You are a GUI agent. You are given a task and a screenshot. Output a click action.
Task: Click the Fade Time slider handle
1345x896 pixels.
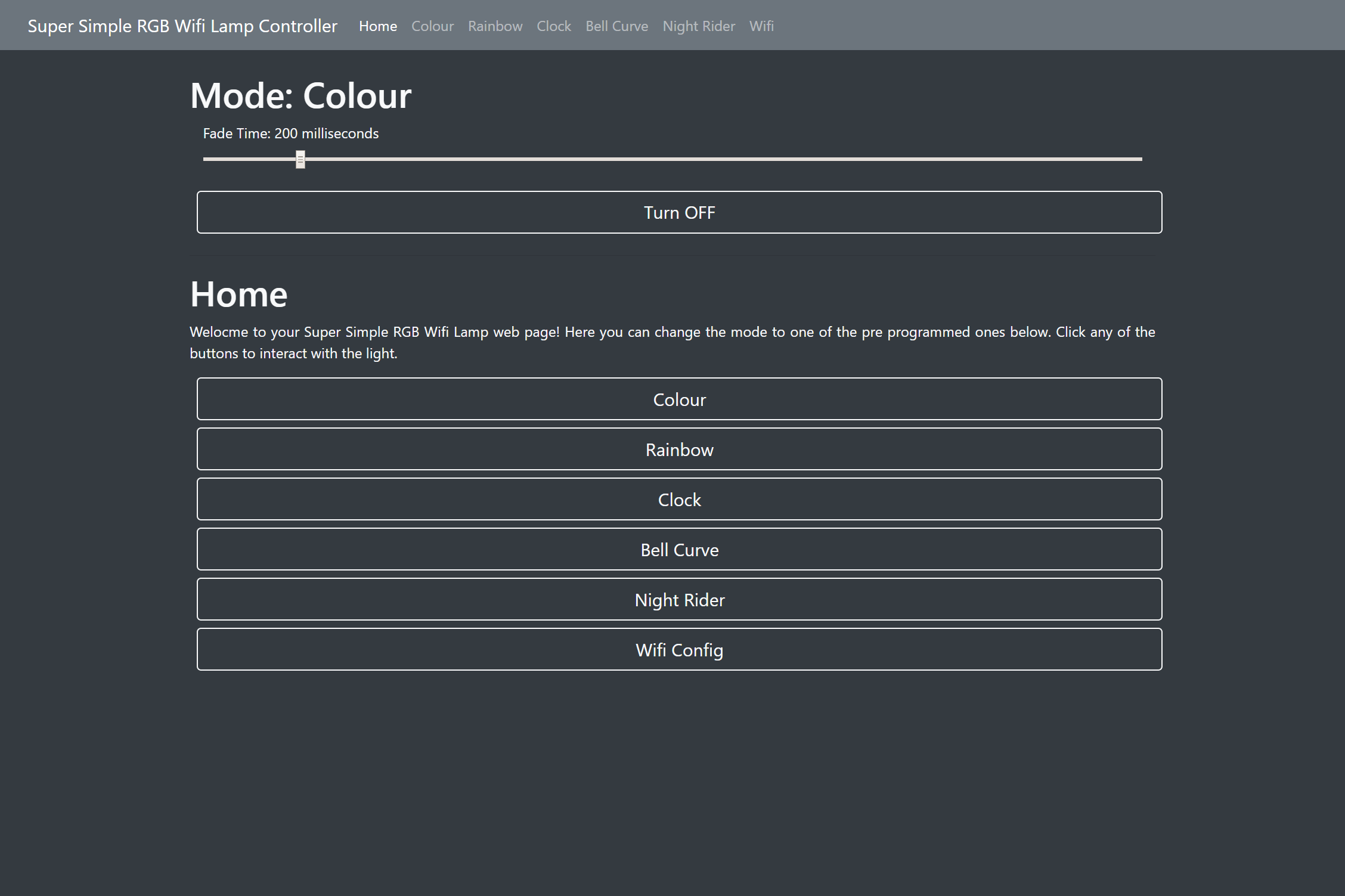[300, 159]
